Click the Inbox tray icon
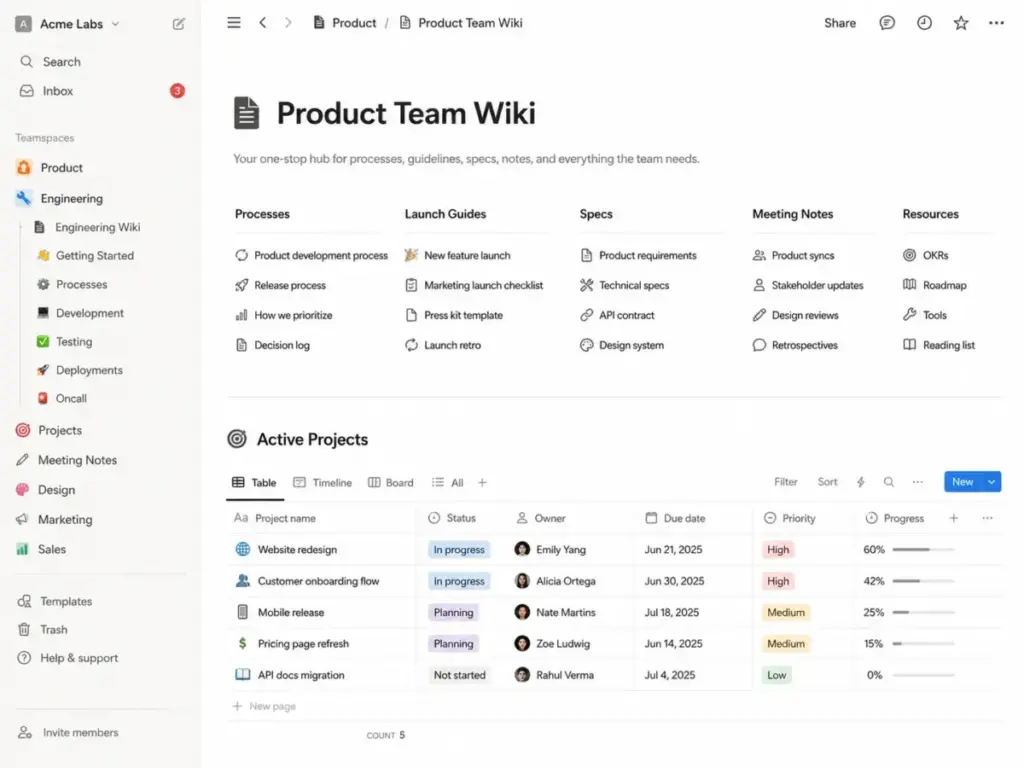The image size is (1024, 768). click(26, 91)
